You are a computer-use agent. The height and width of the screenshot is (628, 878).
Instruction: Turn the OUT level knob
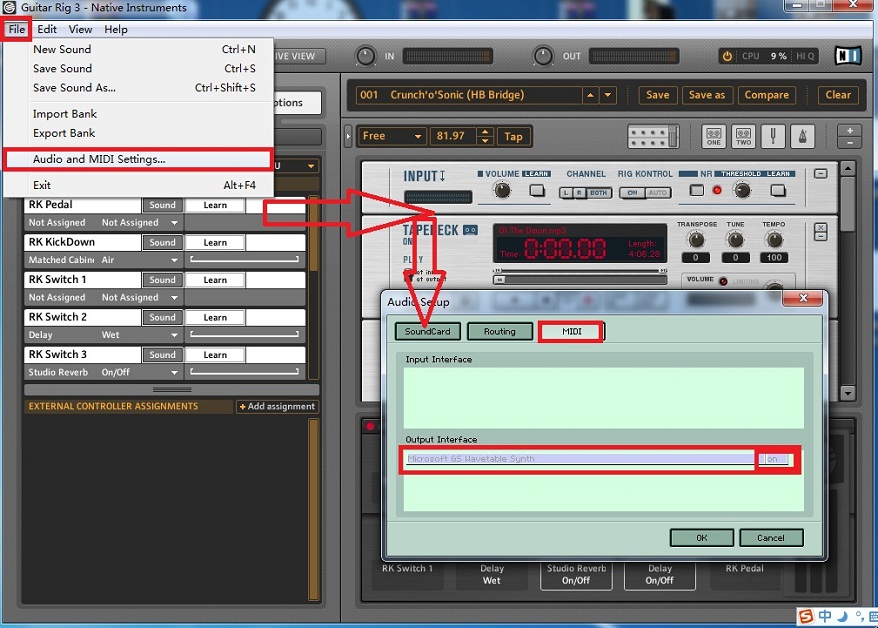pos(543,56)
